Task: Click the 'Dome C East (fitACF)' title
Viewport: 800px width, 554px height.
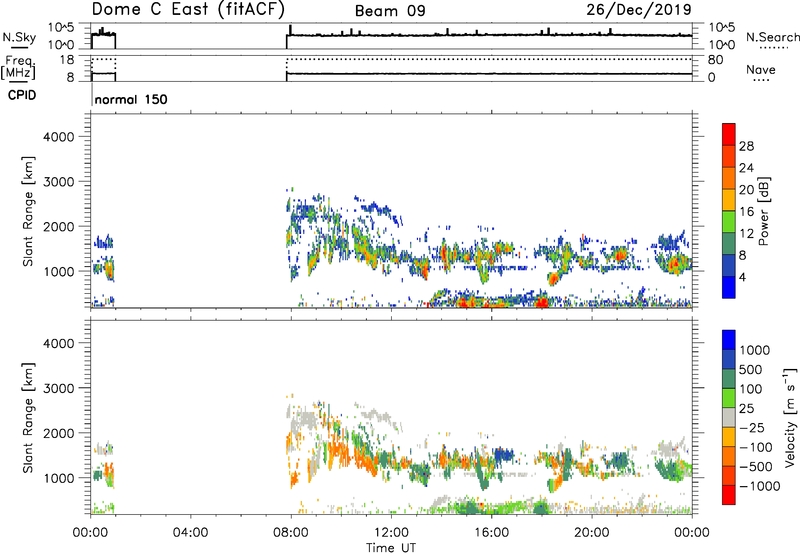Action: [x=188, y=9]
